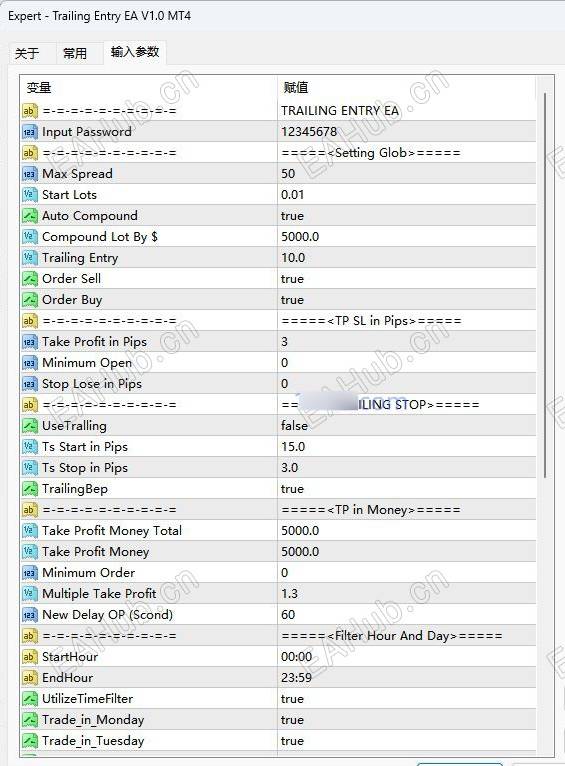This screenshot has width=565, height=766.
Task: Click the integer icon beside Max Spread
Action: coord(30,174)
